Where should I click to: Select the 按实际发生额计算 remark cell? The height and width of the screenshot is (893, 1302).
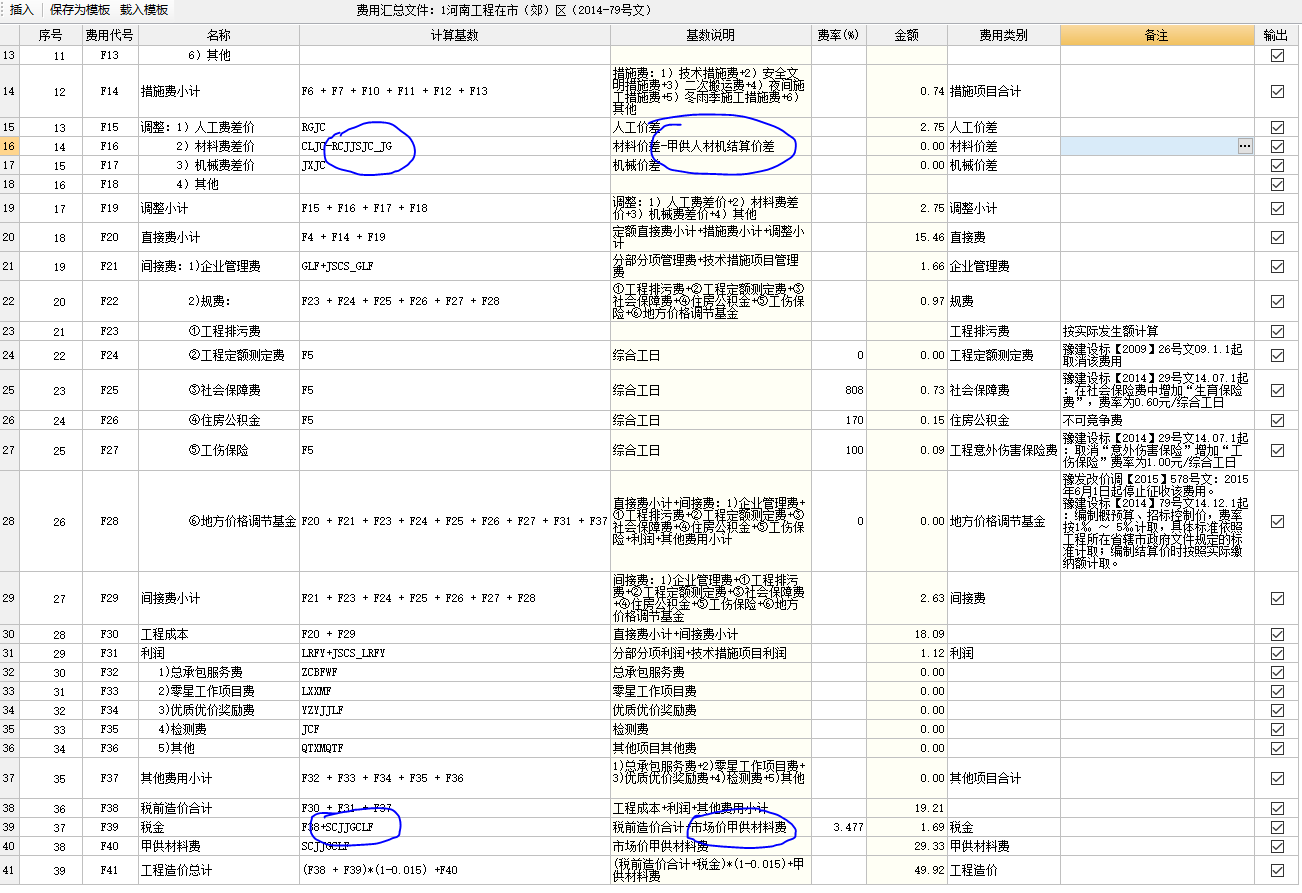click(1157, 331)
